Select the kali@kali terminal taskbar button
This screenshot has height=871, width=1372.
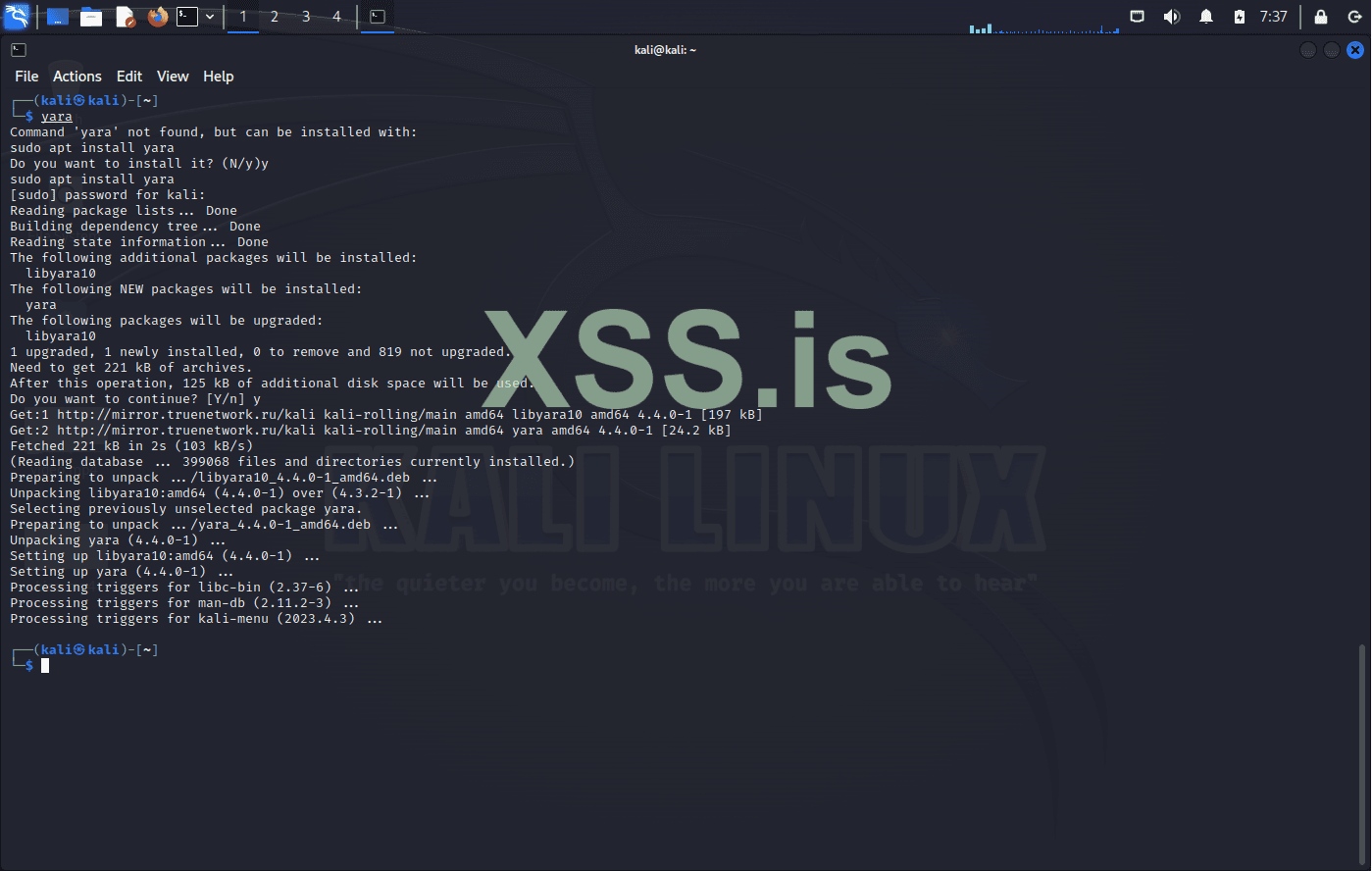378,16
